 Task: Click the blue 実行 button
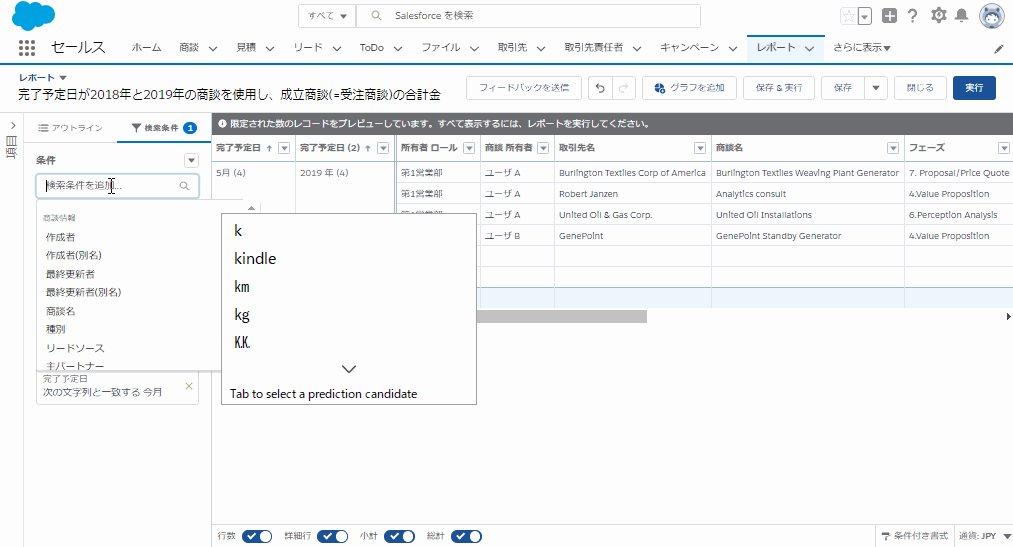point(974,88)
